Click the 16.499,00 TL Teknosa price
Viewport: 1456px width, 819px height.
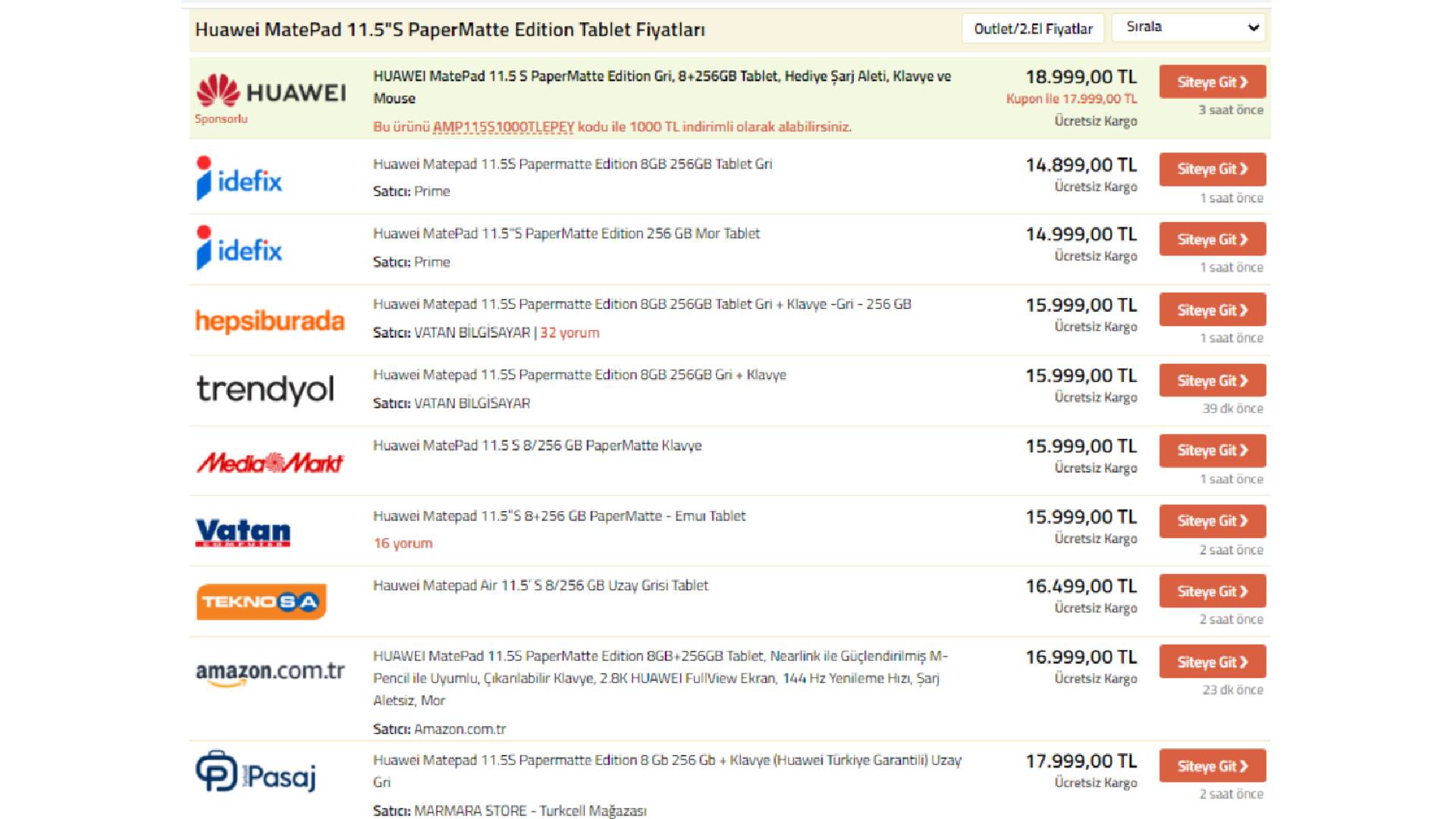click(1081, 586)
